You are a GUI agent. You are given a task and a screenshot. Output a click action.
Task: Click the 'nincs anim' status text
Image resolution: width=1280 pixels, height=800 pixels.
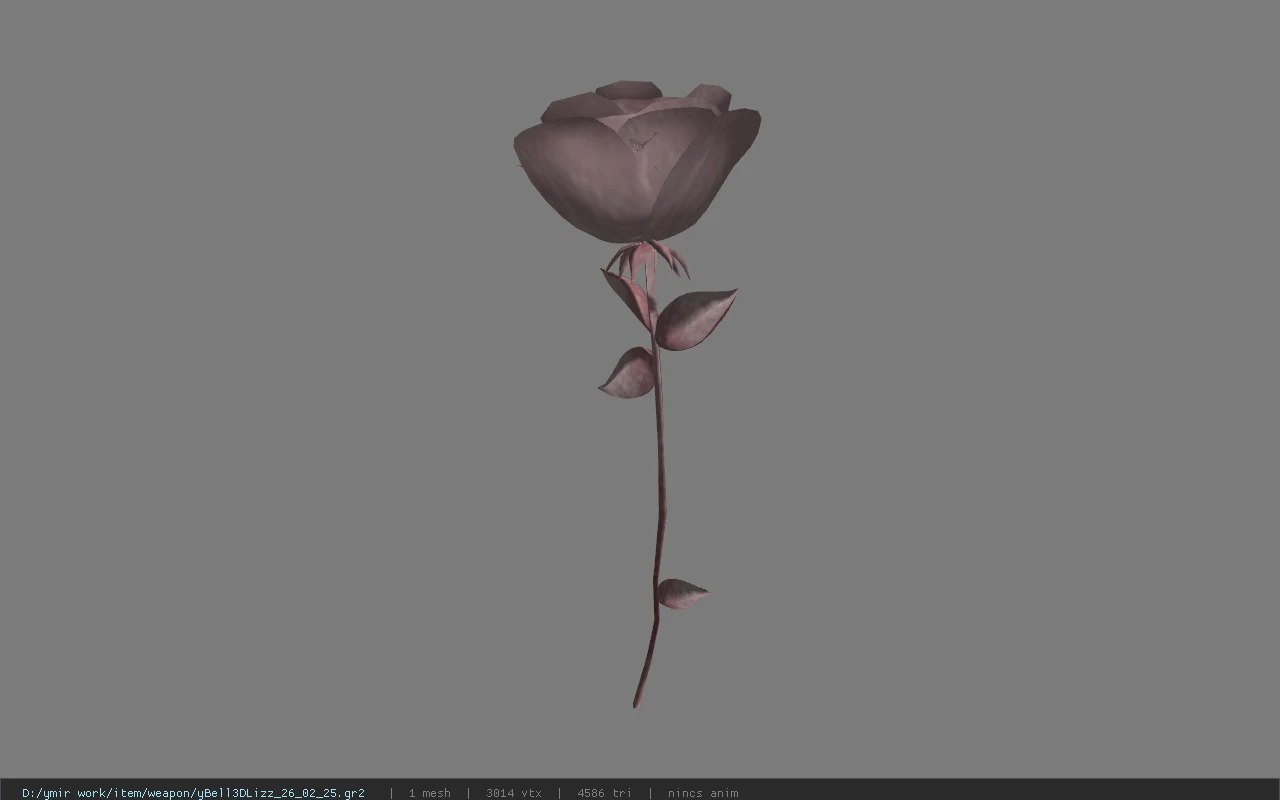click(703, 793)
